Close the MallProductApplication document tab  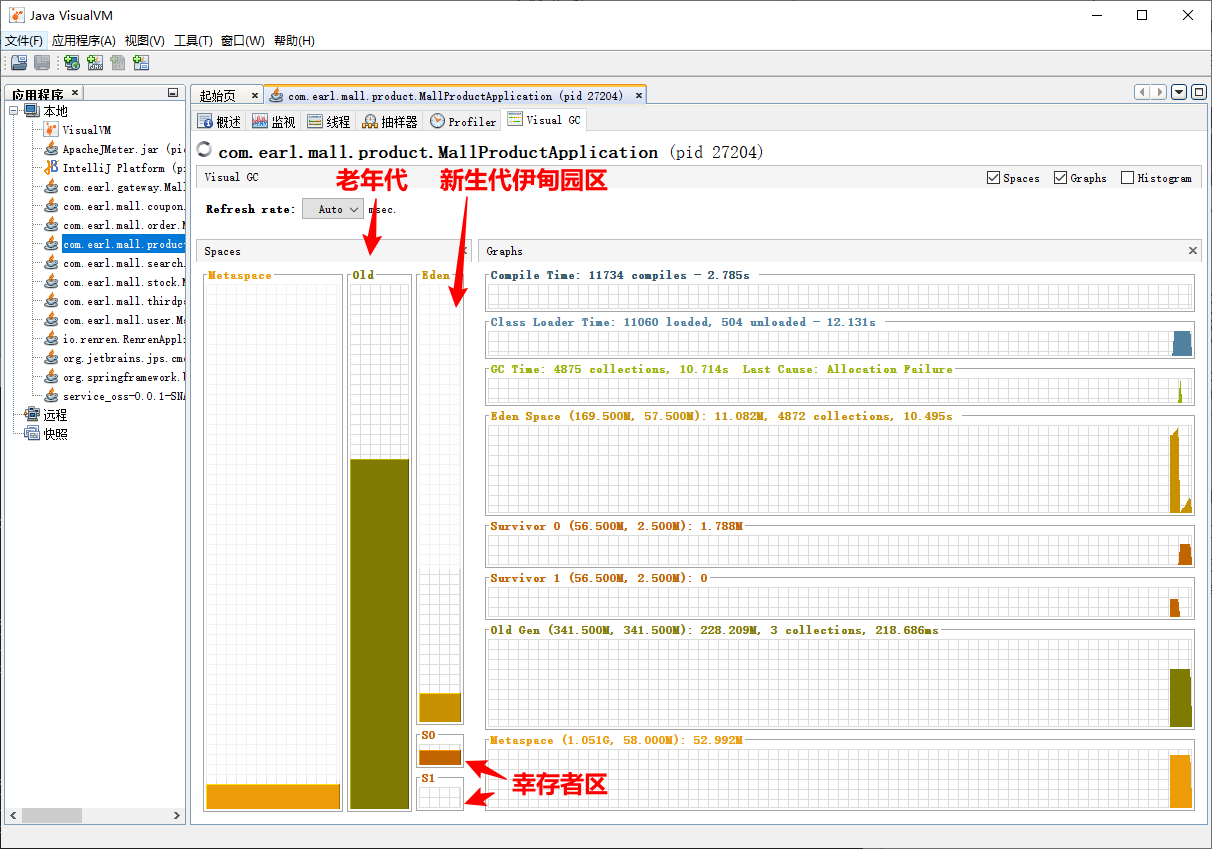pos(639,96)
